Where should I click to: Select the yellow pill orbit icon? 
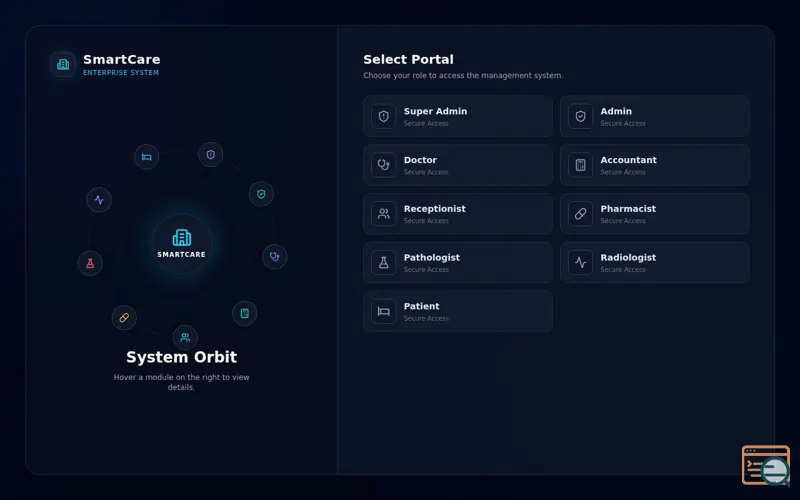[x=124, y=318]
